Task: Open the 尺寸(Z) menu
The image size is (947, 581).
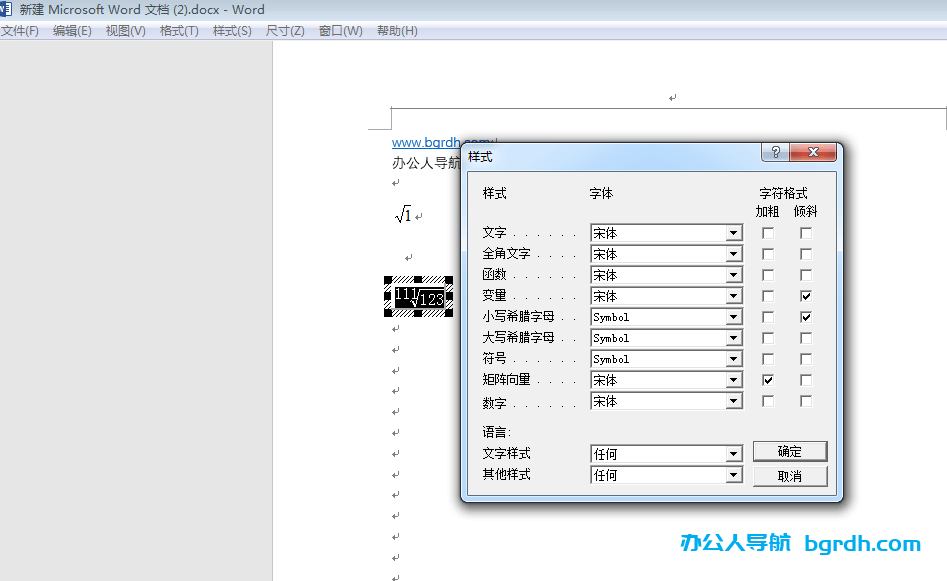Action: pos(284,30)
